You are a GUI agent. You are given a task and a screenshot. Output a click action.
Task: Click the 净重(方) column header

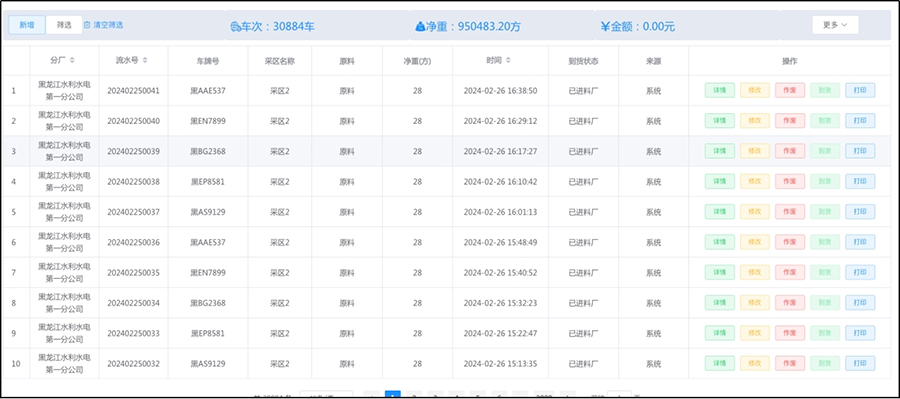coord(417,61)
